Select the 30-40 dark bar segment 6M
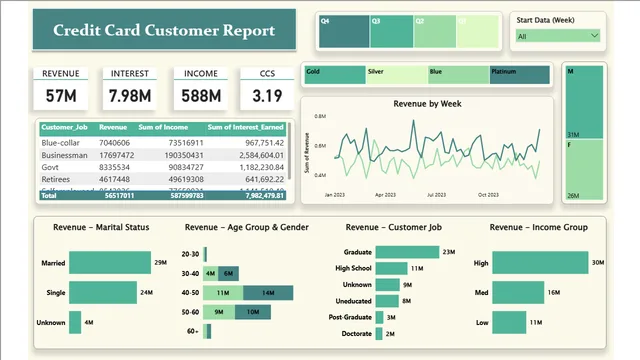This screenshot has width=640, height=360. (229, 273)
